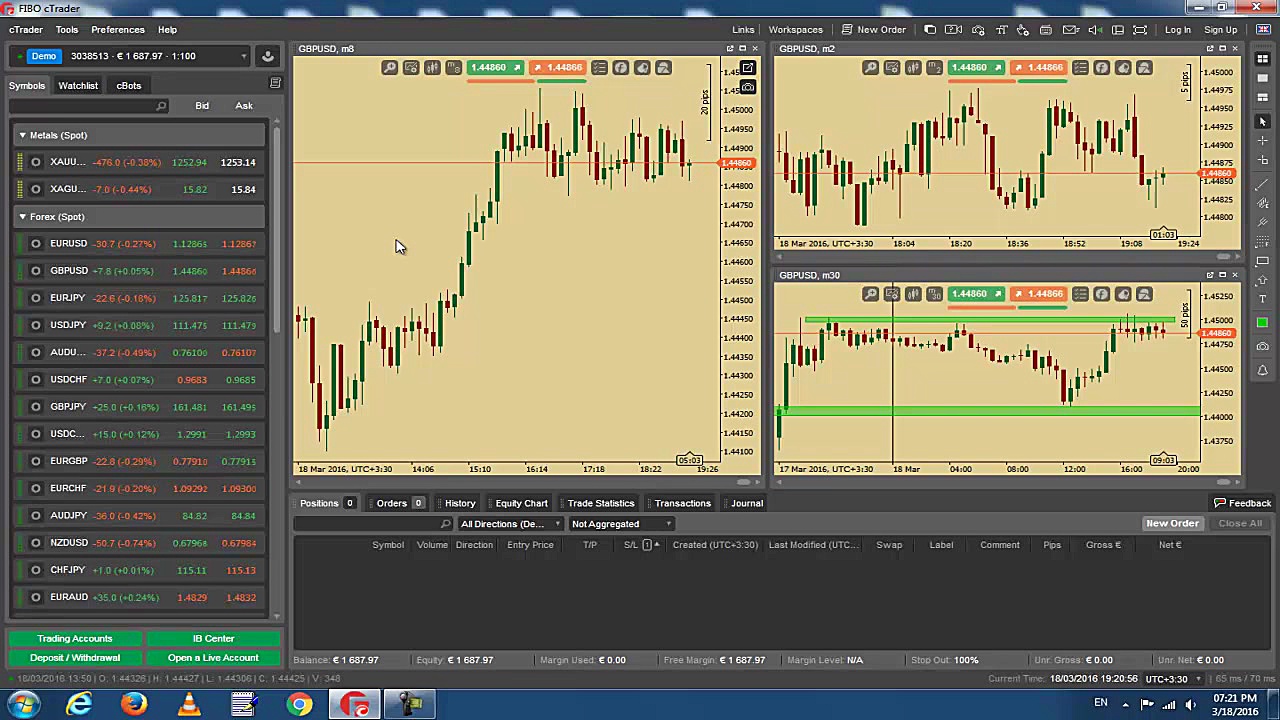Screen dimensions: 1280x720
Task: Open the All Directions filter dropdown
Action: pyautogui.click(x=510, y=524)
